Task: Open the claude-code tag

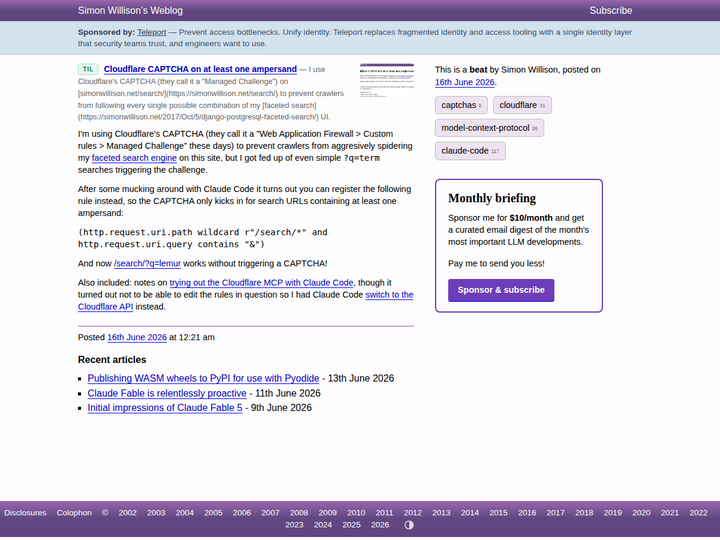Action: click(470, 151)
